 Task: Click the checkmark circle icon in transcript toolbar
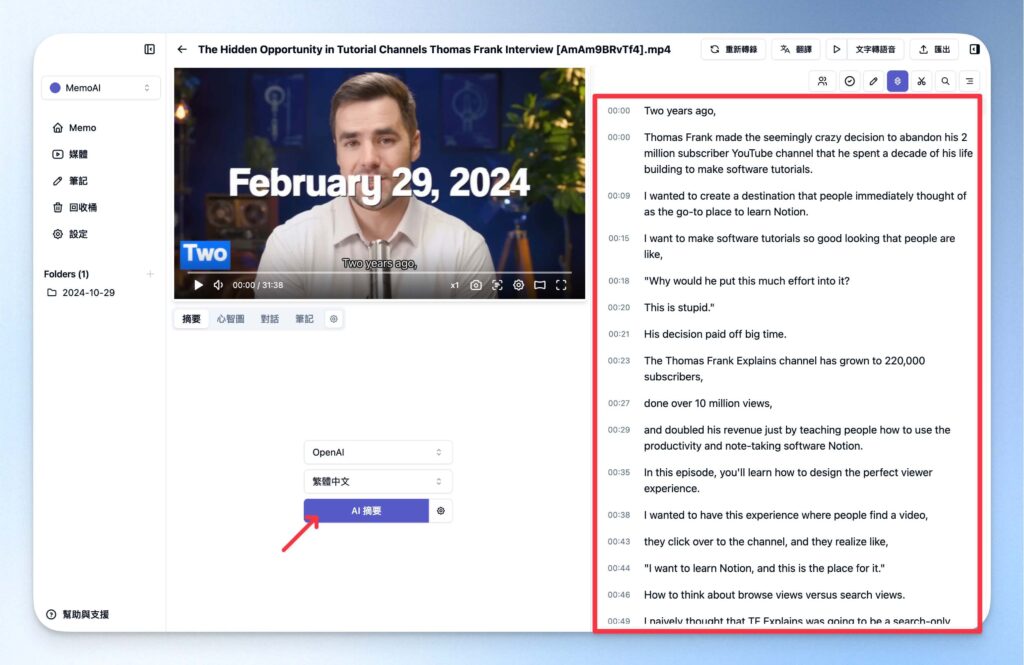tap(850, 81)
